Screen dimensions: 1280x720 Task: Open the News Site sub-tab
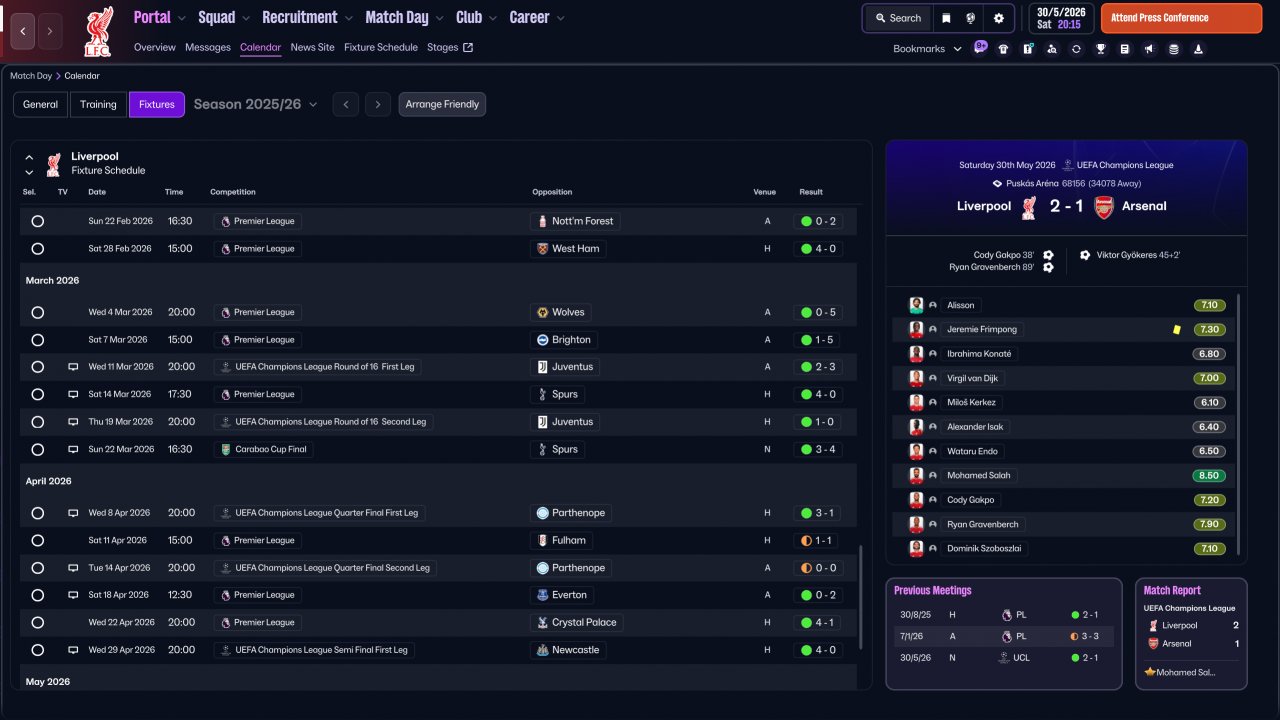[312, 47]
